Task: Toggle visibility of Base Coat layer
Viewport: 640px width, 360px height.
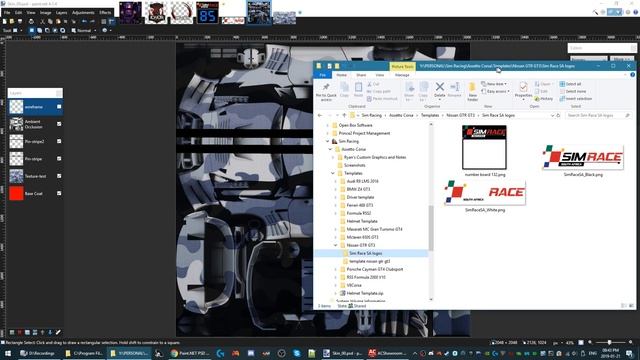Action: [x=59, y=193]
